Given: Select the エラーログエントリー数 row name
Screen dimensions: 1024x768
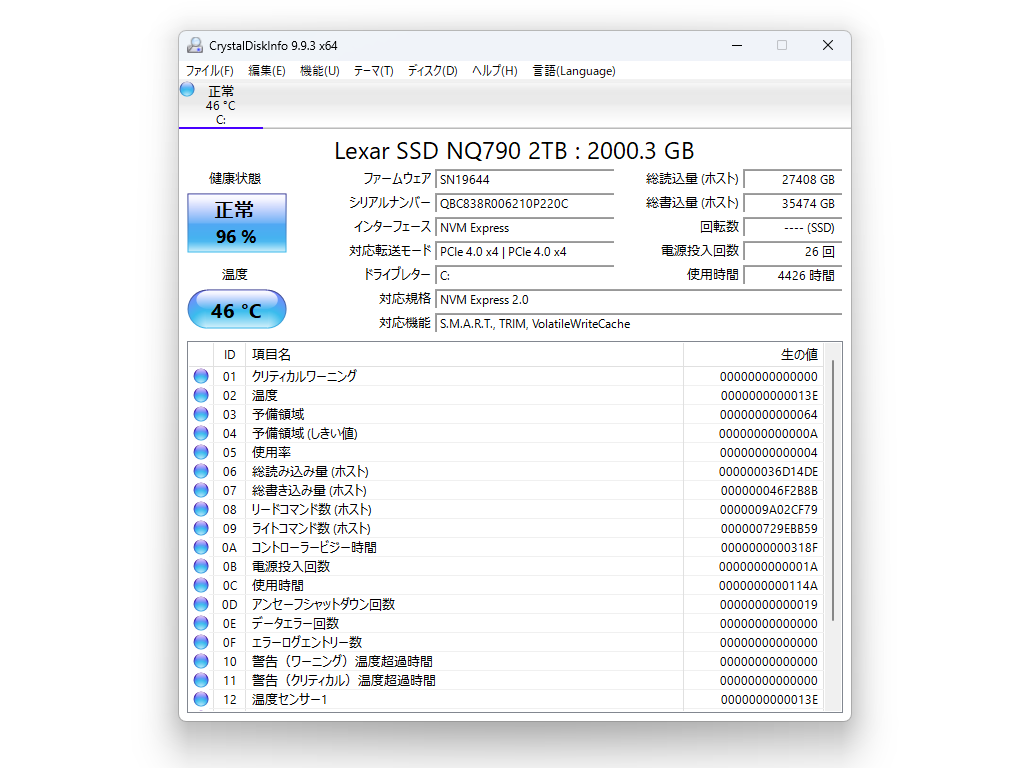Looking at the screenshot, I should [307, 642].
